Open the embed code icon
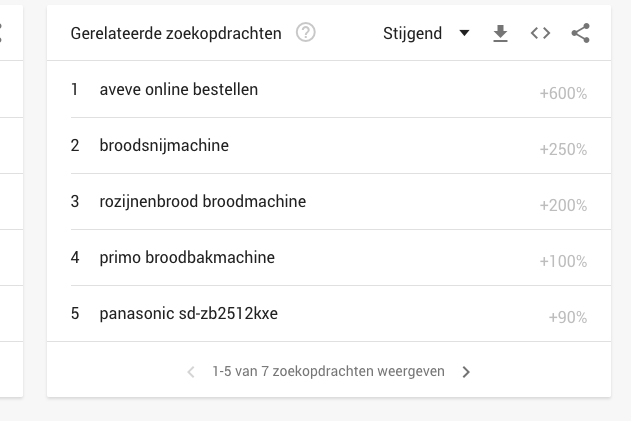Image resolution: width=631 pixels, height=421 pixels. [540, 33]
